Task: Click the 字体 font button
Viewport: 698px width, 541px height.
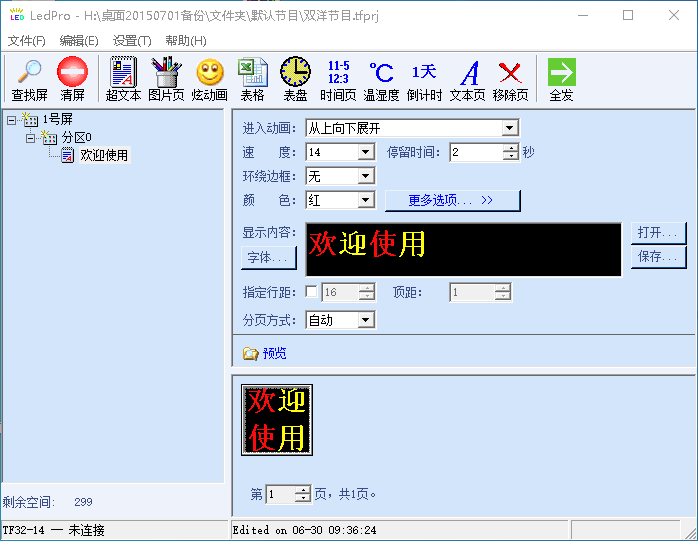Action: tap(268, 258)
